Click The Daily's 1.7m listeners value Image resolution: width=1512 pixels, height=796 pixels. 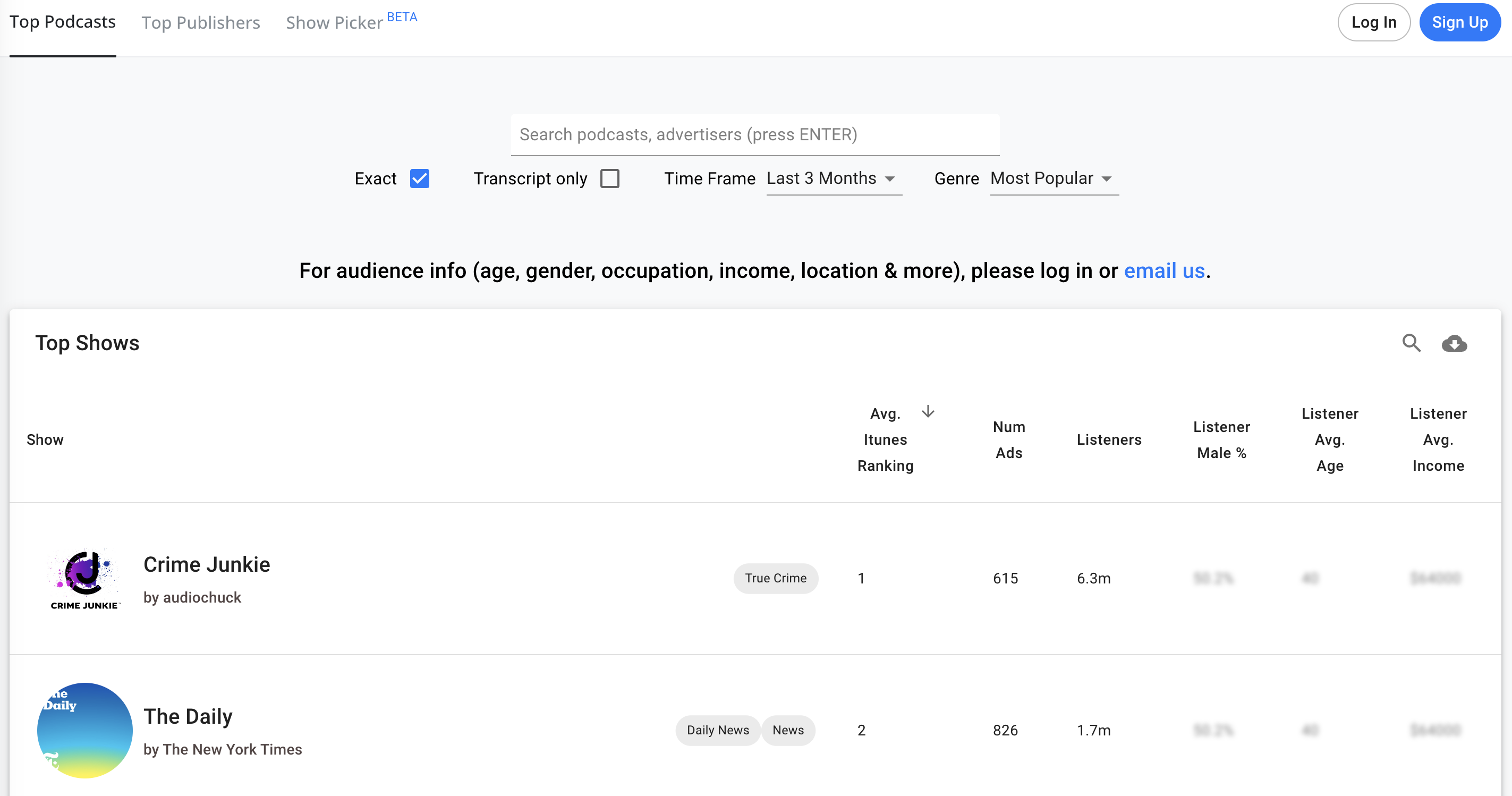[1093, 730]
